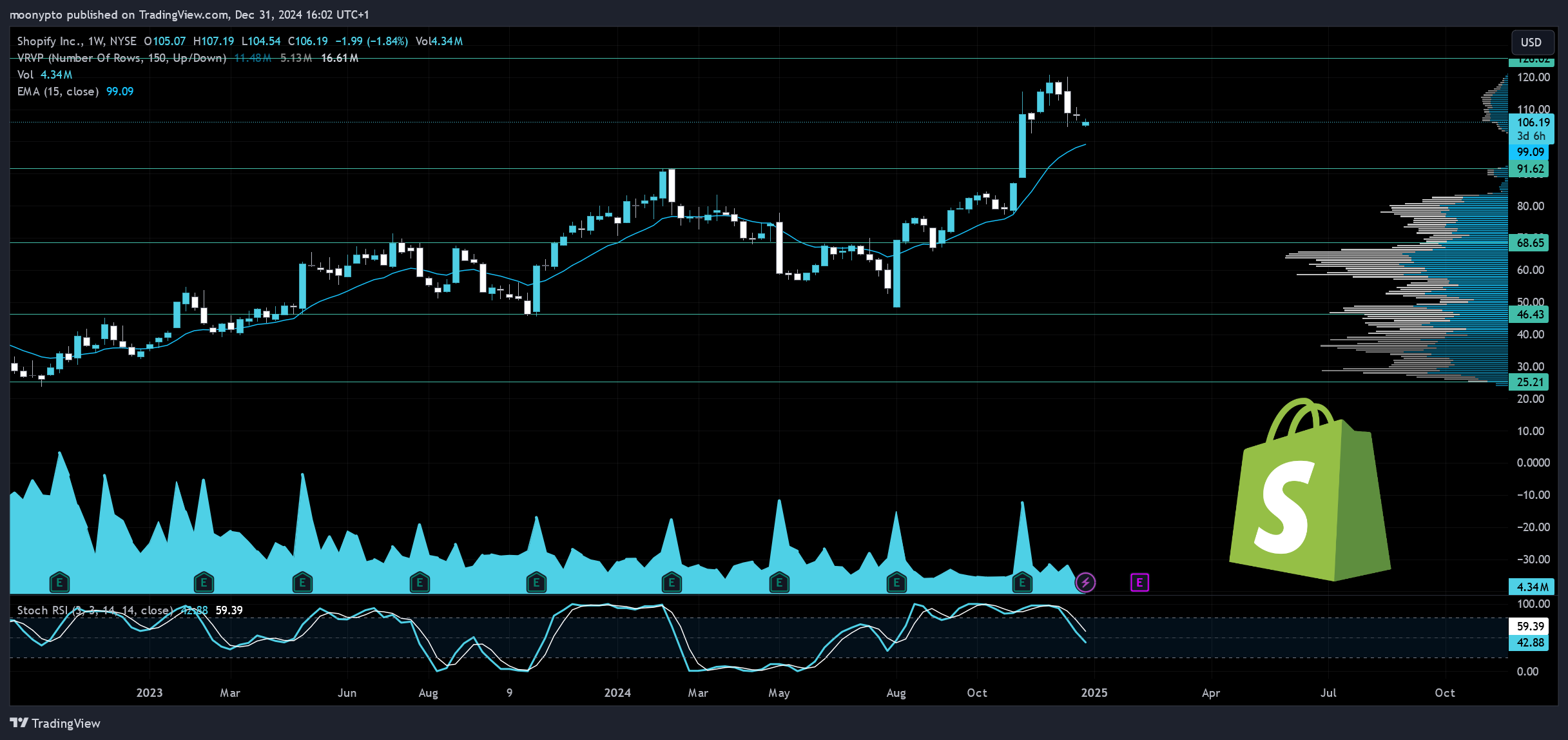Click the moonypto published on TradingView.com header
1568x740 pixels.
click(x=189, y=14)
